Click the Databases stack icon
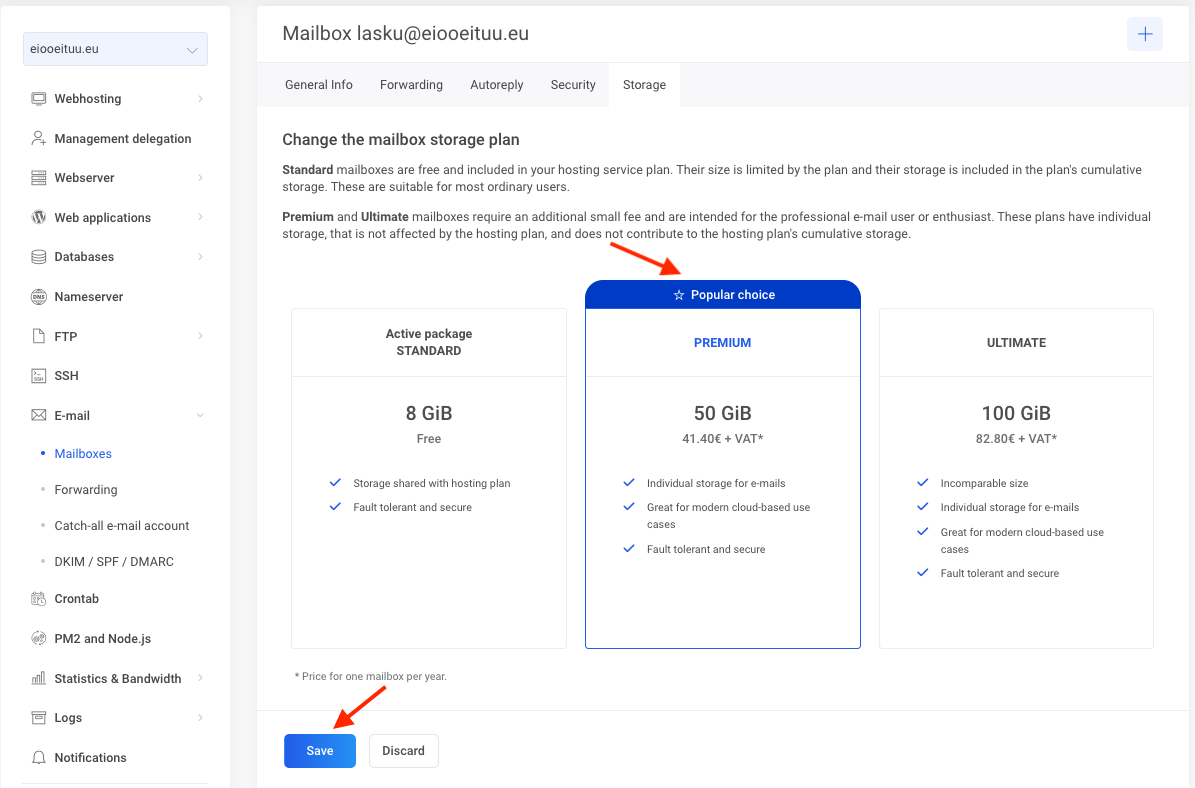 (39, 257)
